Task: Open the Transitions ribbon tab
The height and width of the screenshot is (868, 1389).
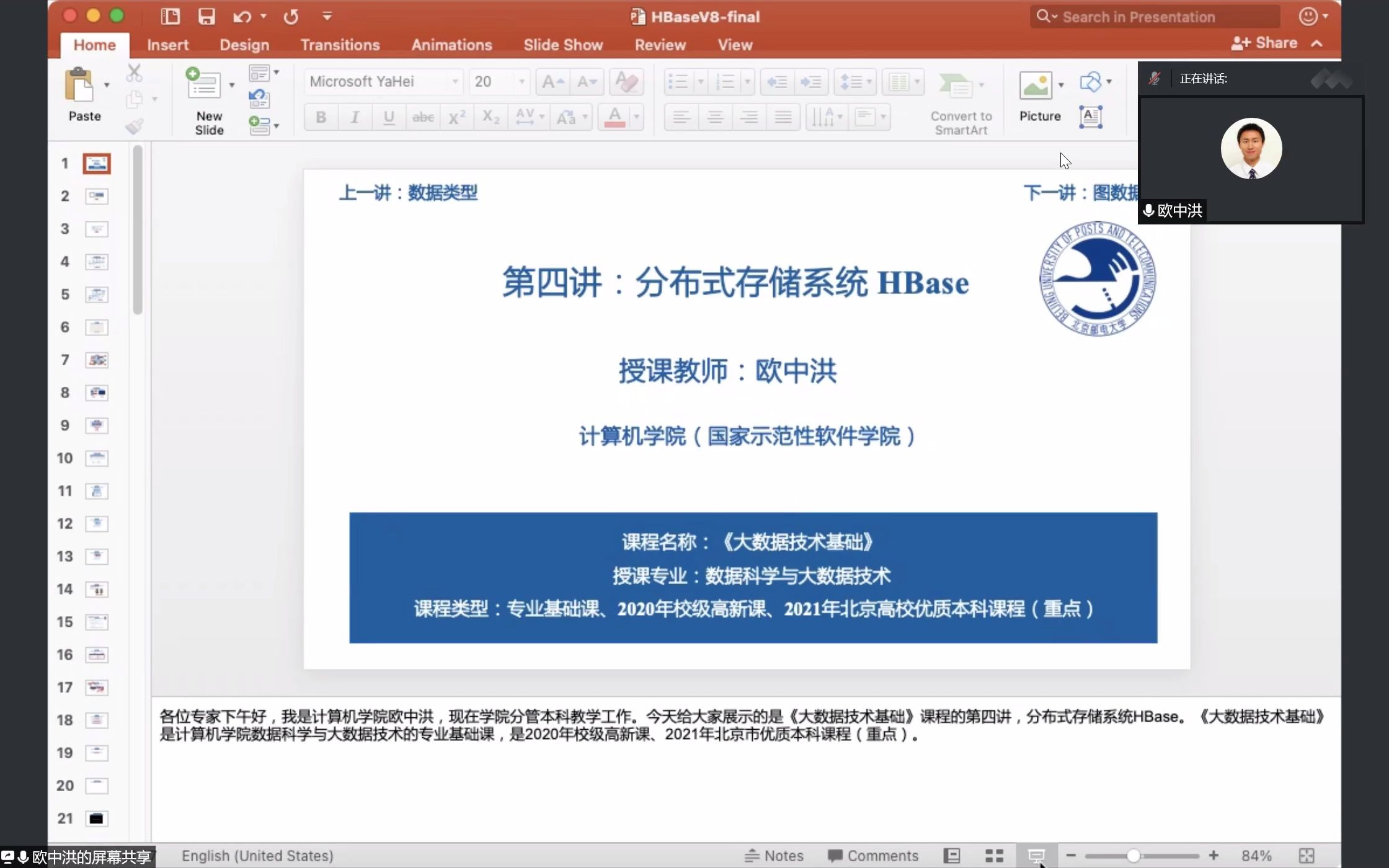Action: (x=340, y=45)
